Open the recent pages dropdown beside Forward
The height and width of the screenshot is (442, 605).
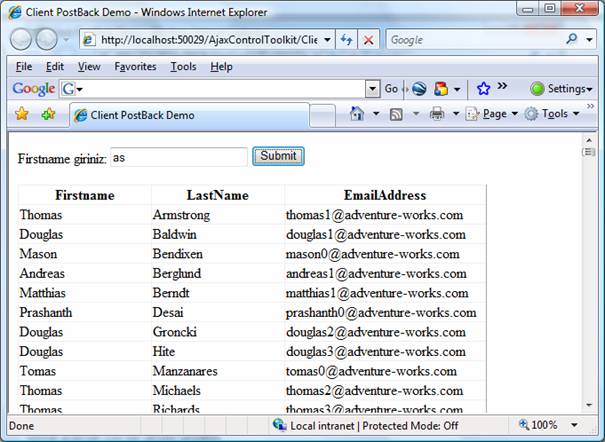pyautogui.click(x=66, y=39)
